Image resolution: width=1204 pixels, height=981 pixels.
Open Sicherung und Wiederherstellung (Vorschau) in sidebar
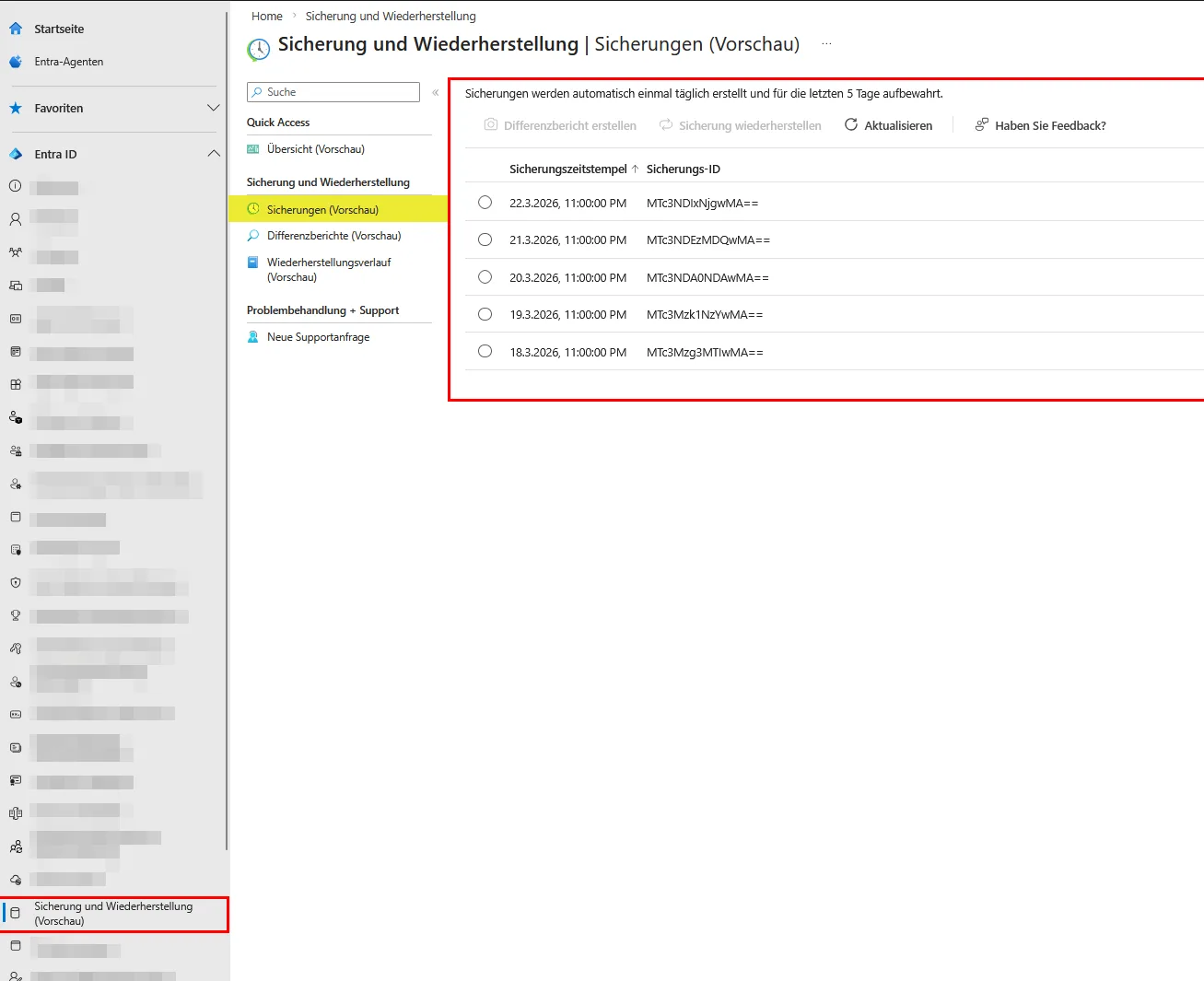pyautogui.click(x=113, y=914)
